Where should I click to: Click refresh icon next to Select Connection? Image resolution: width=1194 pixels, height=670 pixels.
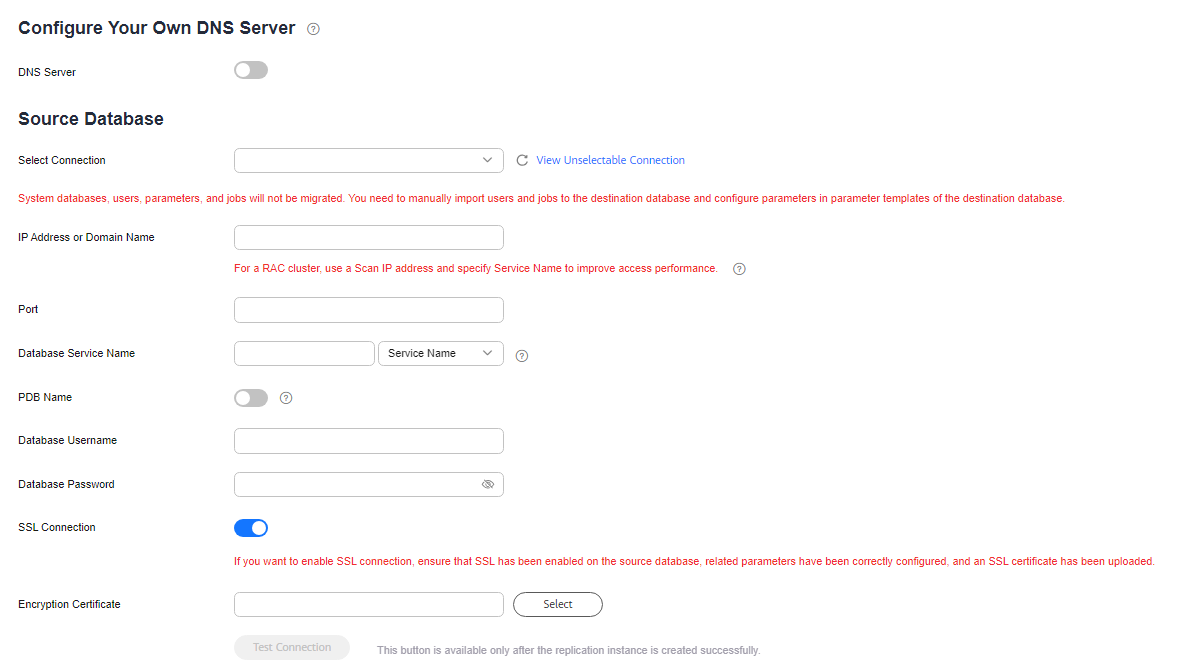(x=522, y=160)
